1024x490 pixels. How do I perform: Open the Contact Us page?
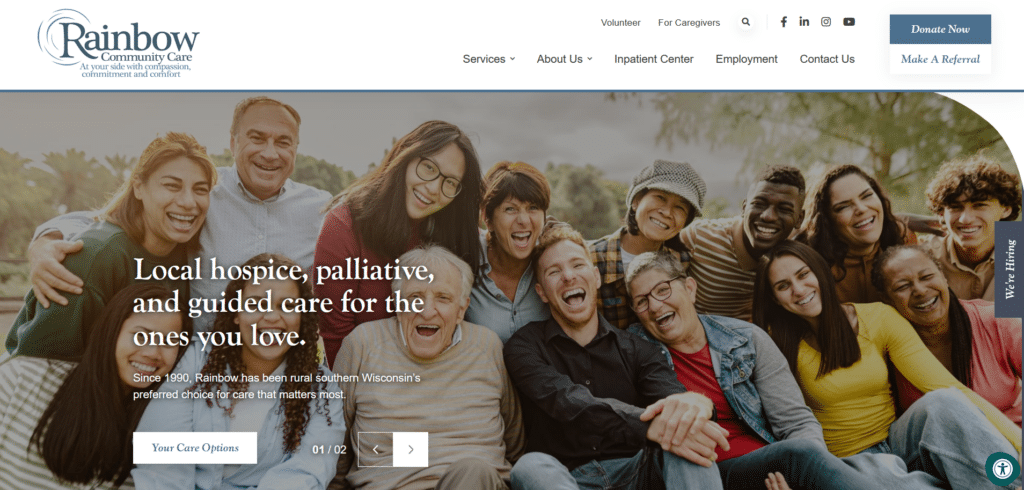click(827, 59)
